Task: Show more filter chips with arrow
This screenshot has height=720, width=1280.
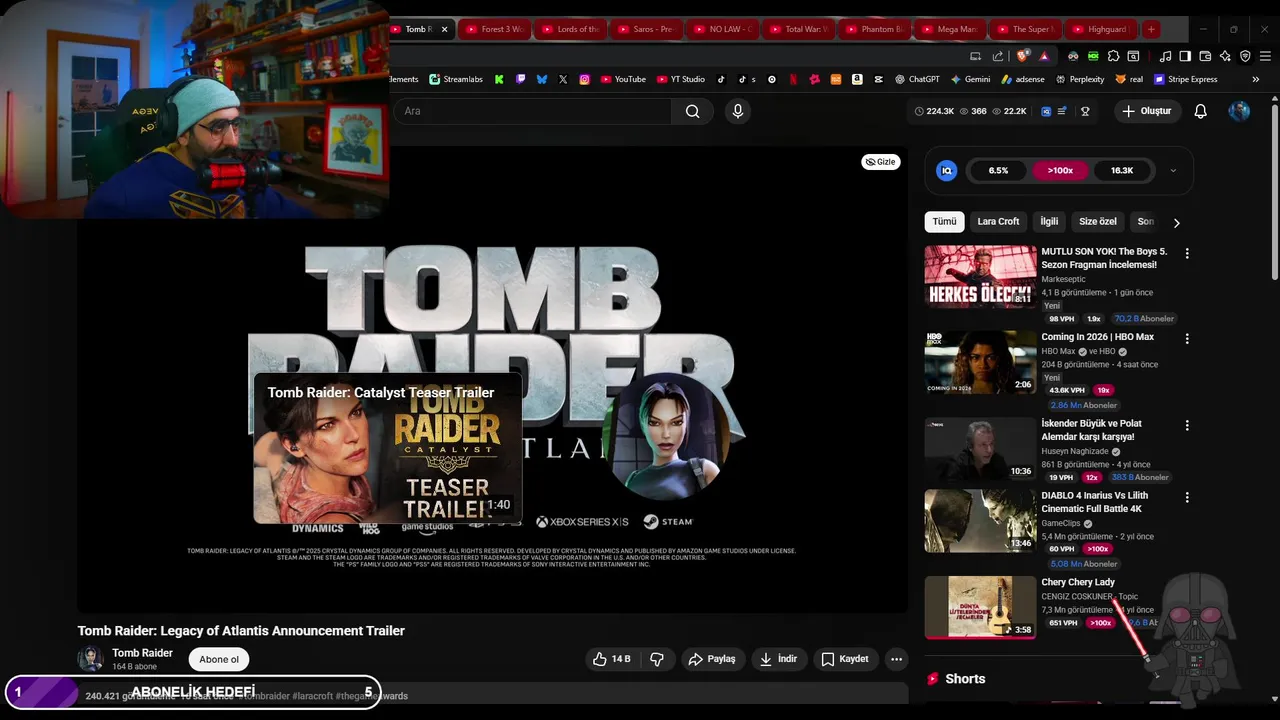Action: tap(1176, 223)
